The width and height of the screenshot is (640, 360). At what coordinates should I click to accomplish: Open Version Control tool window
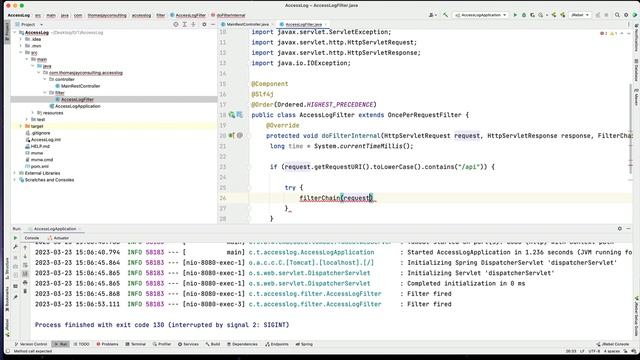(31, 344)
